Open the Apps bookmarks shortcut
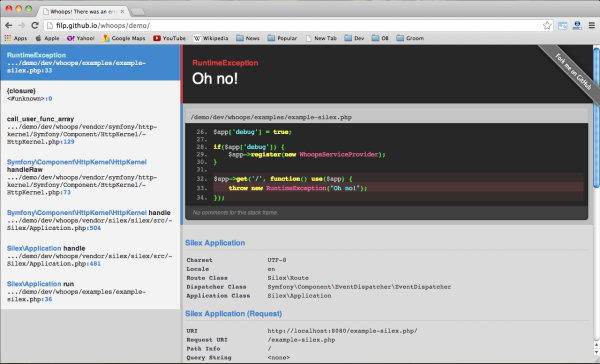 click(x=16, y=38)
